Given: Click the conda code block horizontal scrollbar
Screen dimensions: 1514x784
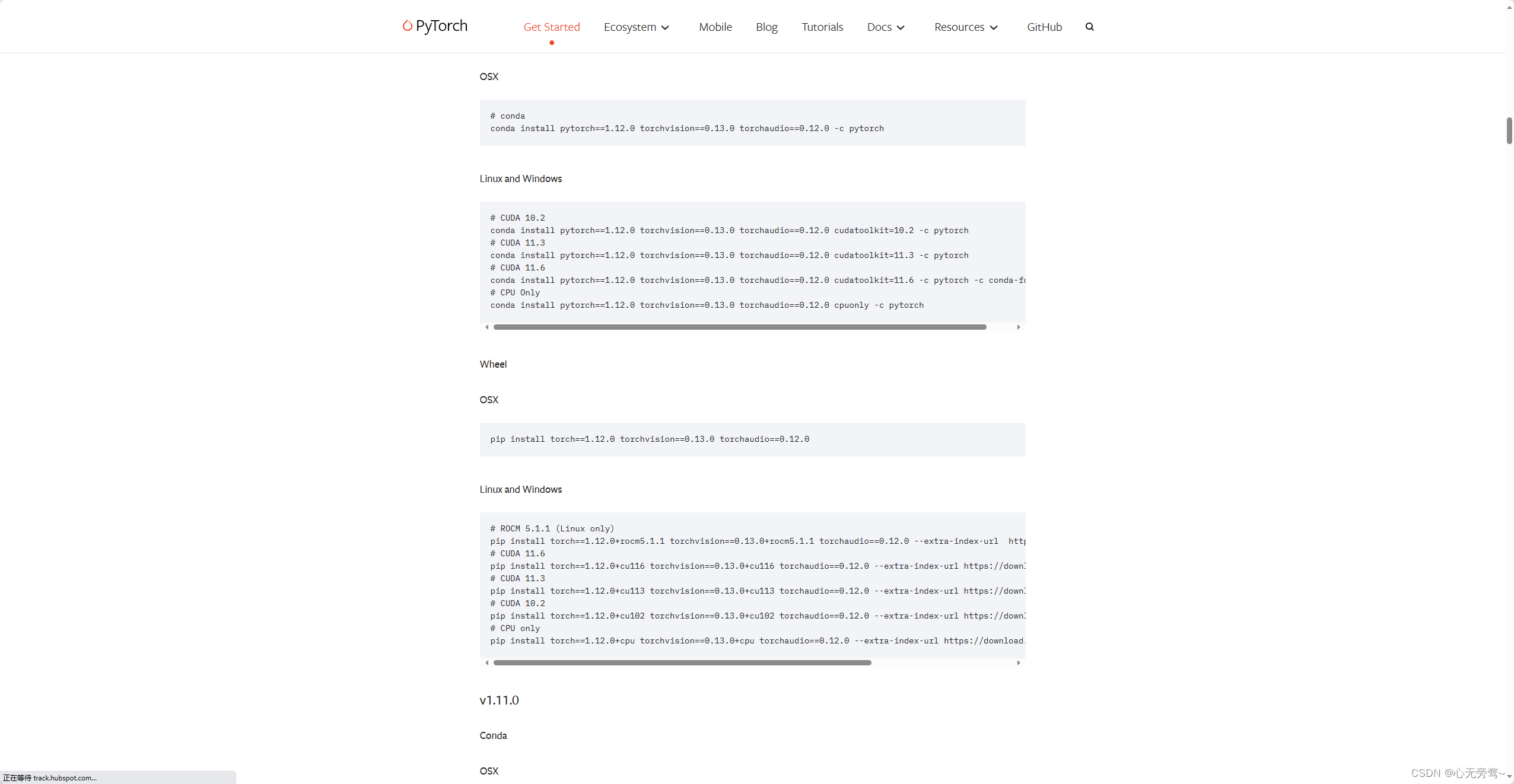Looking at the screenshot, I should 740,327.
